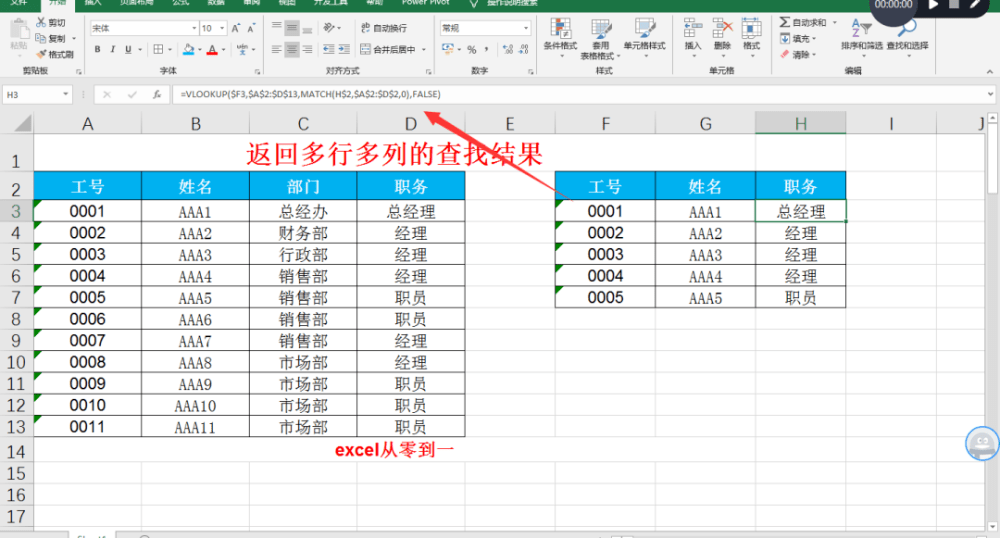
Task: Click the Delete cells (删除) icon
Action: click(x=722, y=29)
